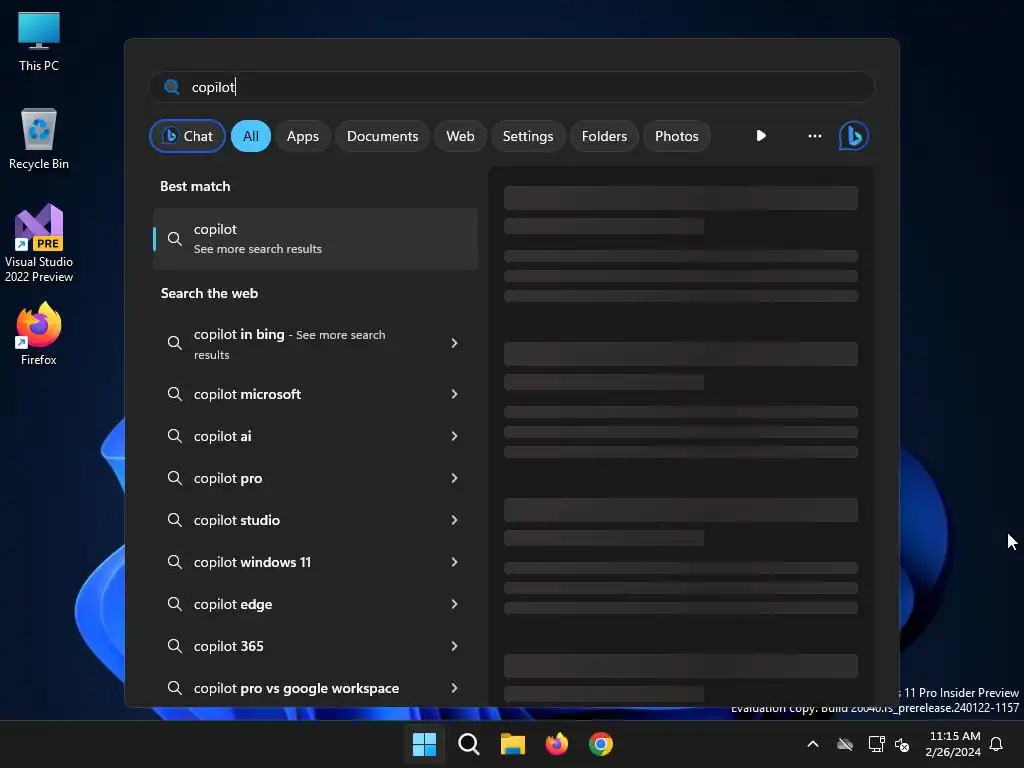Click the muted volume tray icon

[x=903, y=744]
